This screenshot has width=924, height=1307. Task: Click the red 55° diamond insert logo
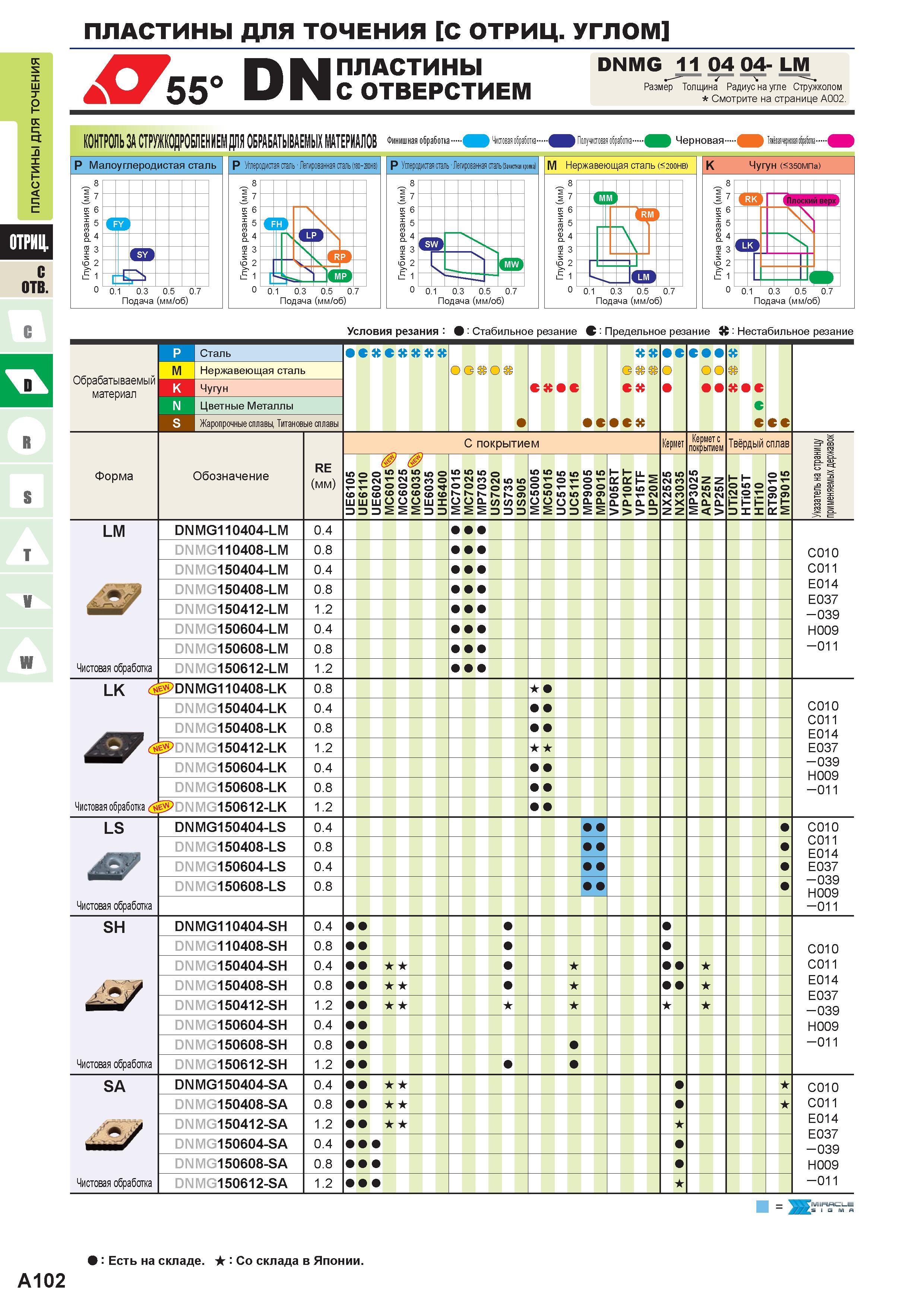tap(126, 79)
